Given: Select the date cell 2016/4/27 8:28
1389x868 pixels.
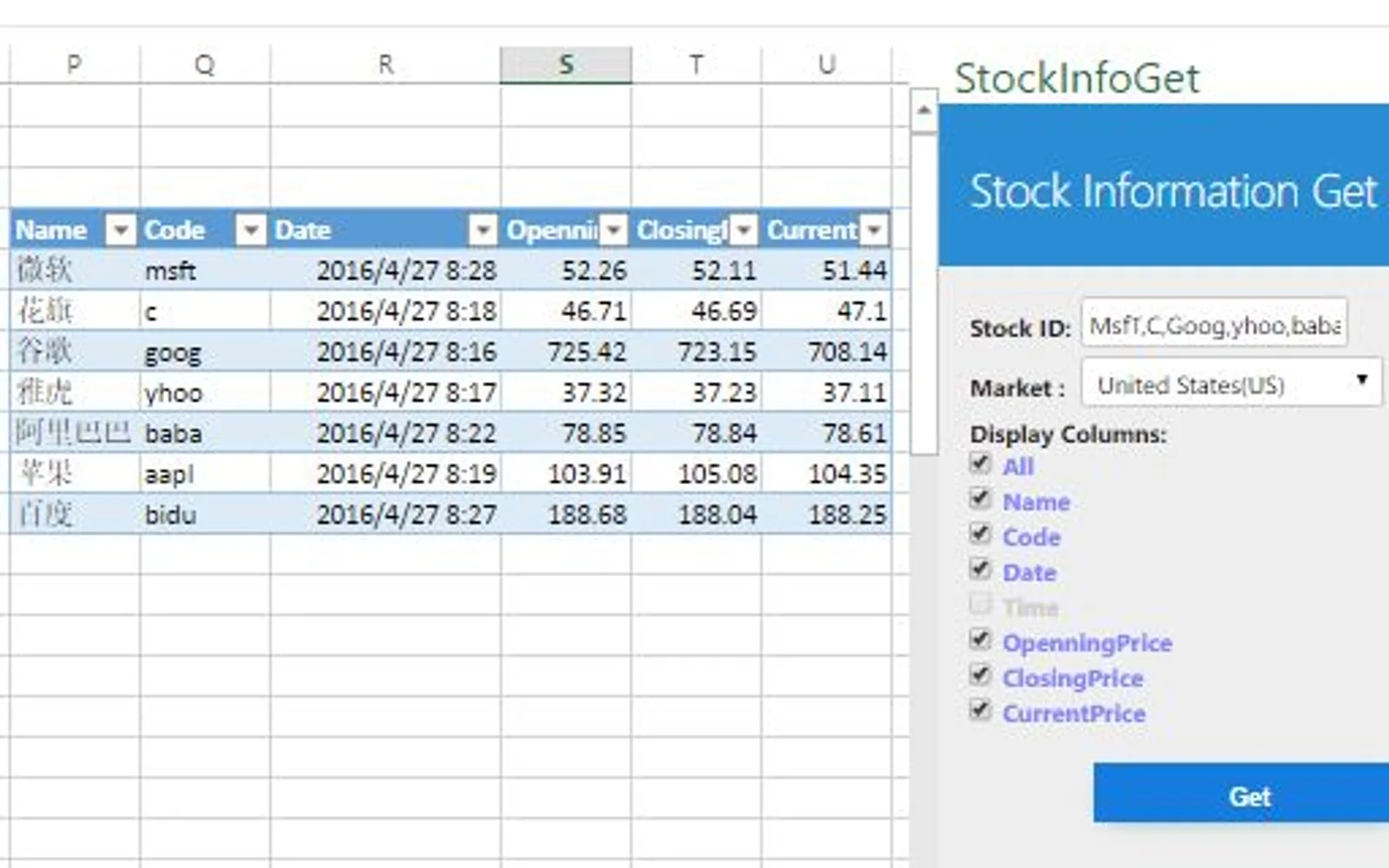Looking at the screenshot, I should 385,270.
